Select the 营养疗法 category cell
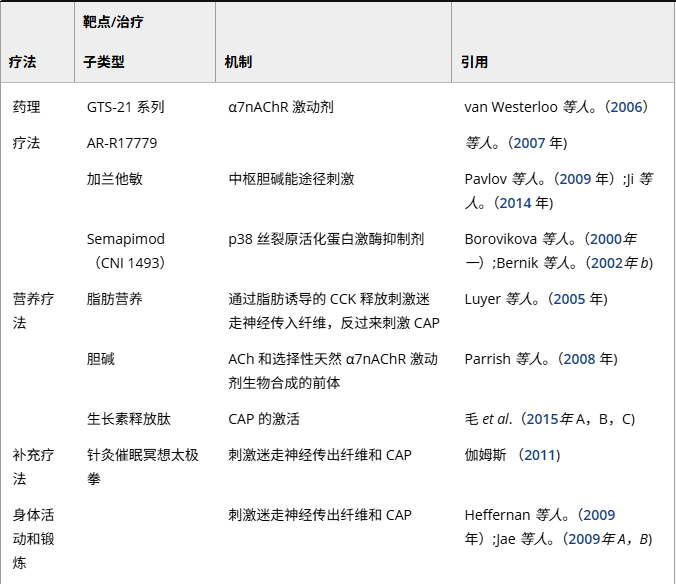This screenshot has height=584, width=676. click(33, 310)
